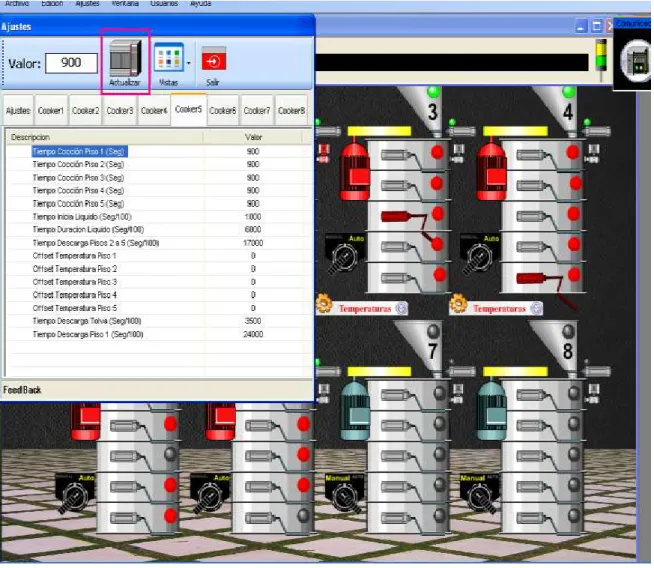Image resolution: width=654 pixels, height=568 pixels.
Task: Expand the Vistas dropdown arrow
Action: (189, 63)
